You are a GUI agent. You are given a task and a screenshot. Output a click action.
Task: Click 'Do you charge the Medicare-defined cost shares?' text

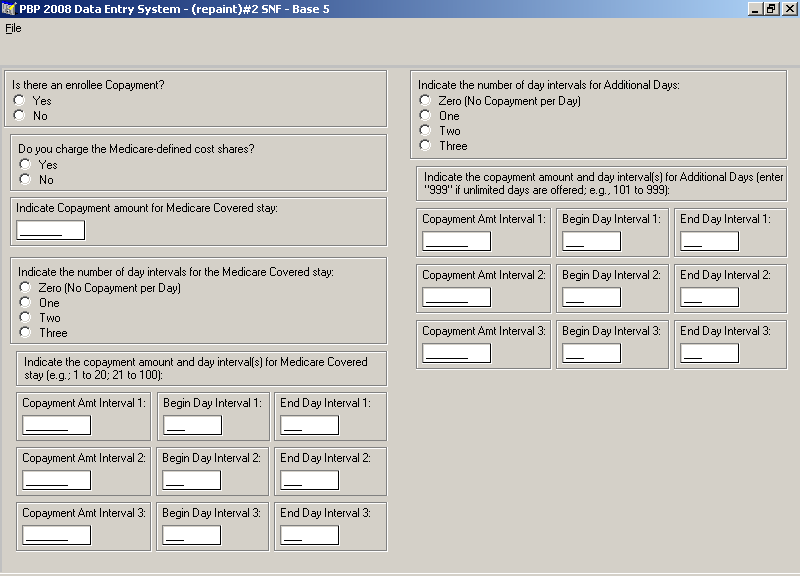point(136,149)
